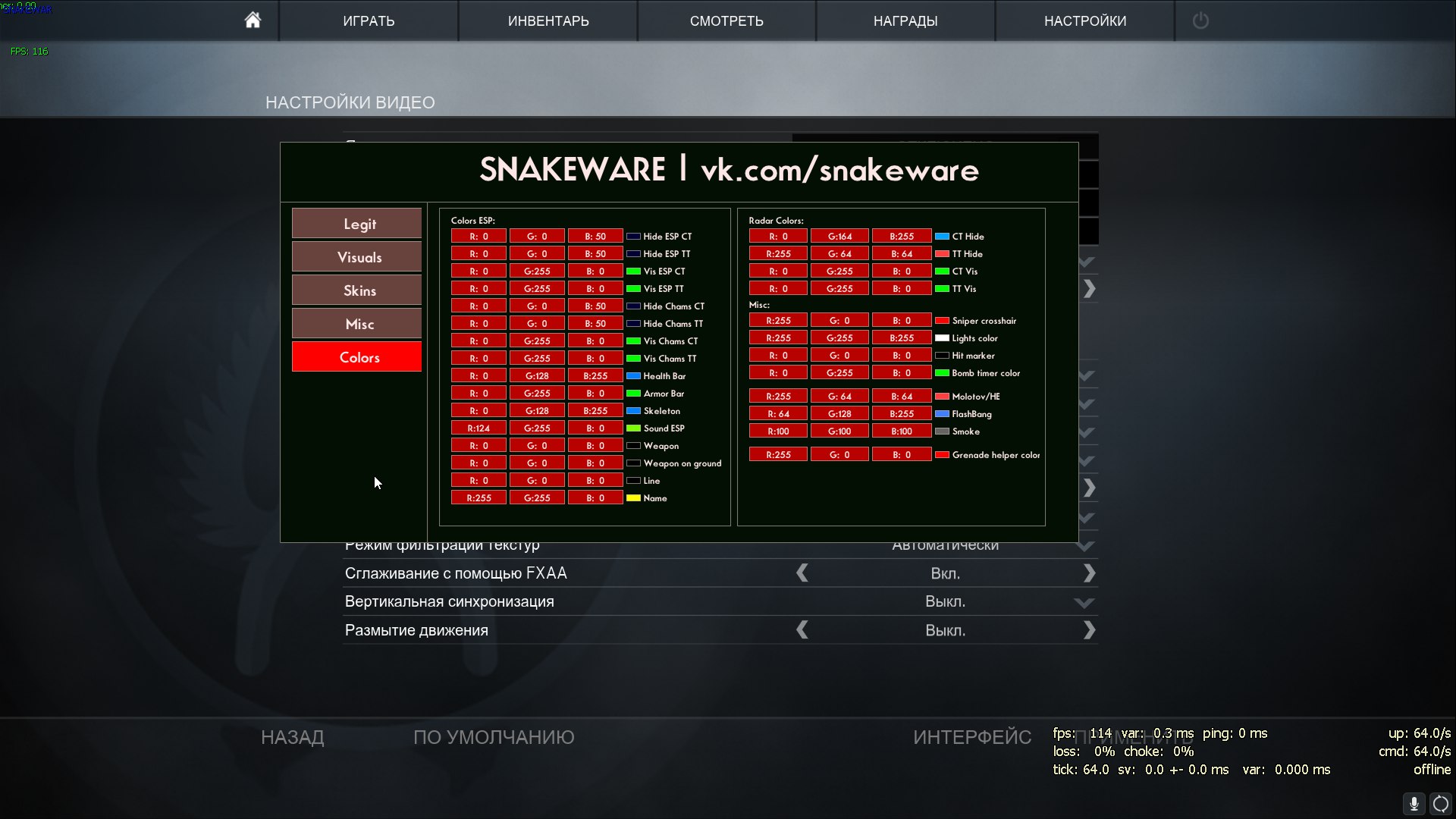The width and height of the screenshot is (1456, 819).
Task: Click CT Hide radar color swatch
Action: tap(942, 237)
